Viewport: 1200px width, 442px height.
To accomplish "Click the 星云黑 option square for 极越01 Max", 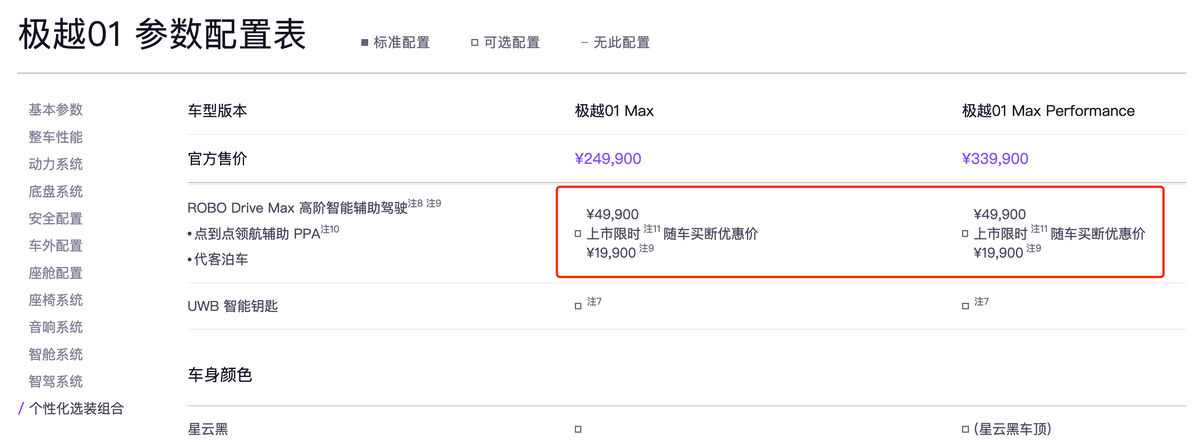I will click(578, 430).
